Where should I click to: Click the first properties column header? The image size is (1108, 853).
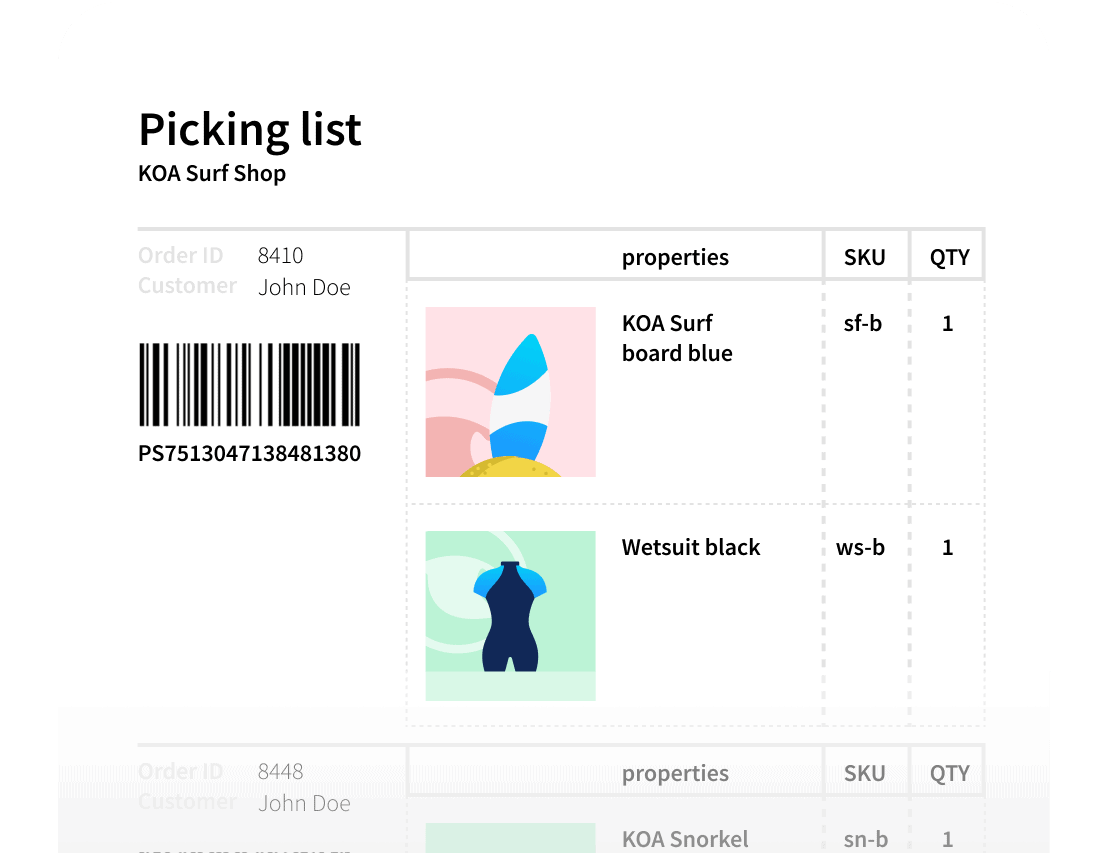coord(675,257)
